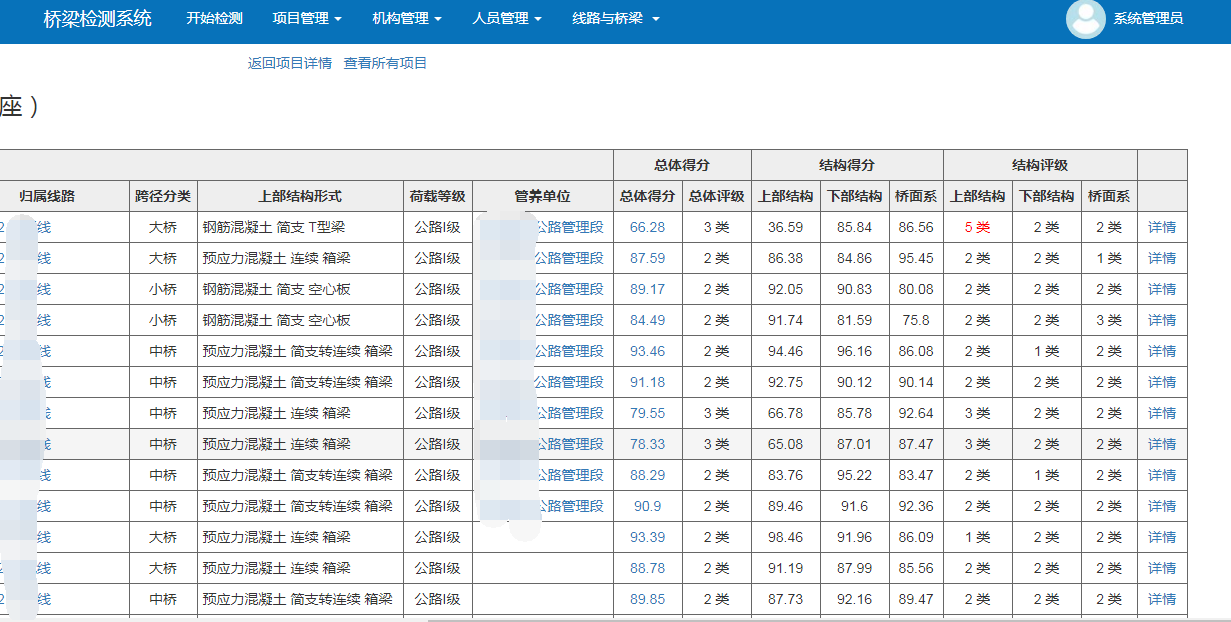Expand the 机构管理 dropdown menu
Screen dimensions: 1231x622
[407, 18]
